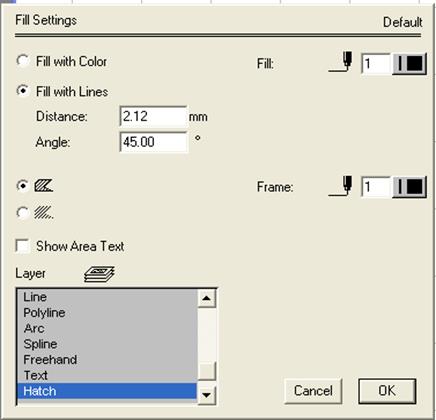Screen dimensions: 436x420
Task: Choose the hatch without frame radio button
Action: pyautogui.click(x=23, y=212)
